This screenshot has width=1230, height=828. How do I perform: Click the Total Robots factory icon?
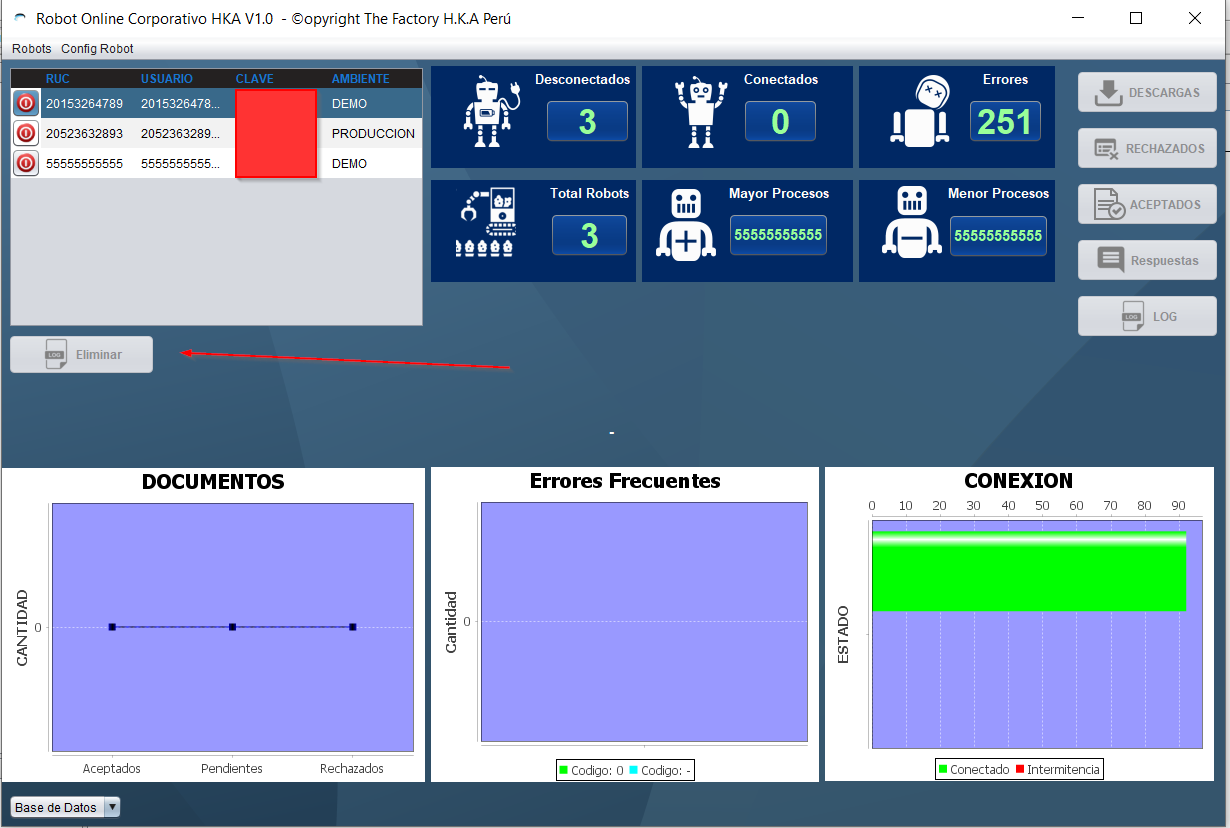click(x=485, y=222)
